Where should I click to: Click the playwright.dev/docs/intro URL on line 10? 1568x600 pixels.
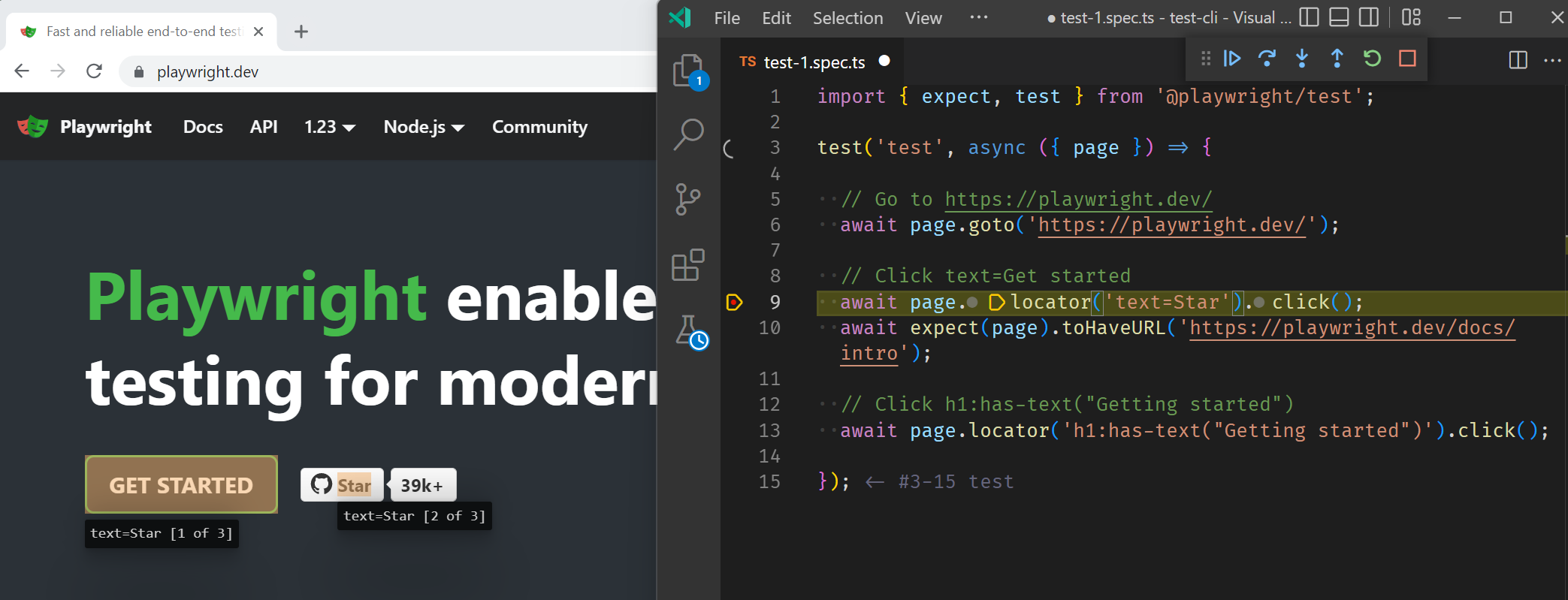pos(1352,328)
